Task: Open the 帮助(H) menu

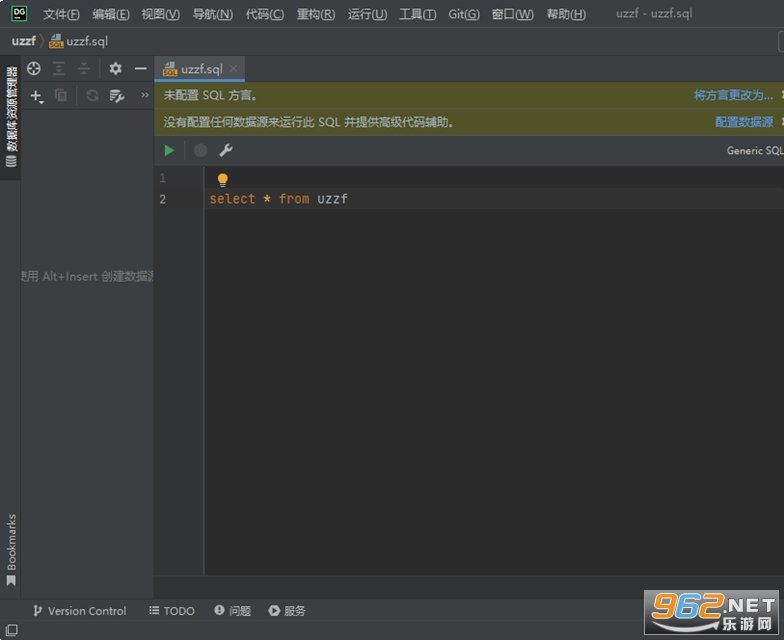Action: point(566,14)
